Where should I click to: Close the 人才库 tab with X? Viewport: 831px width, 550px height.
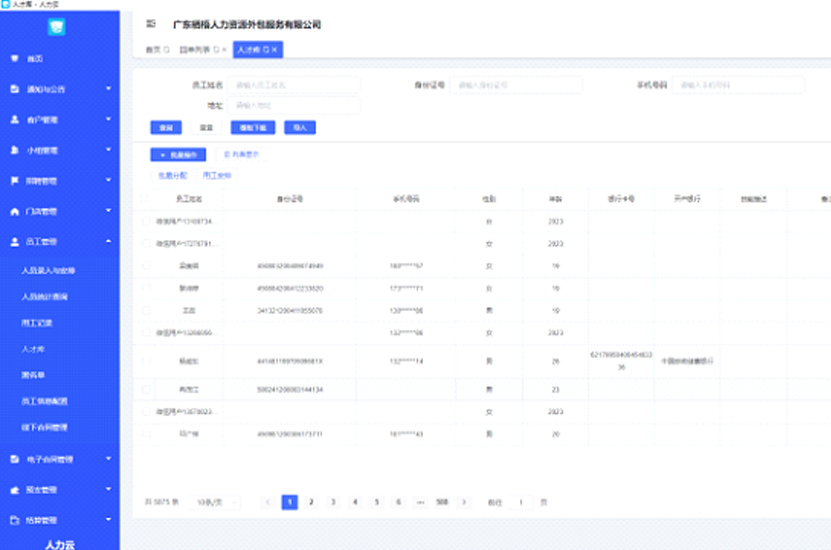pos(275,49)
